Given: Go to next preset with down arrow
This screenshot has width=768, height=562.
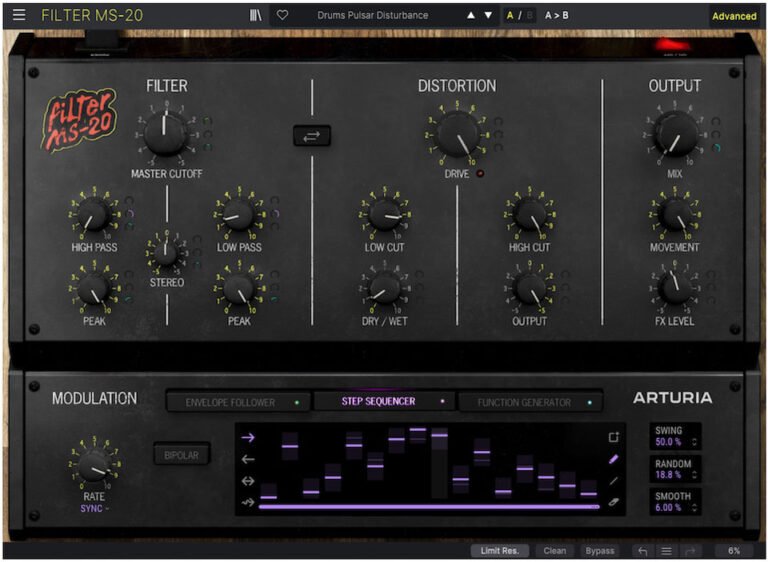Looking at the screenshot, I should (x=488, y=15).
